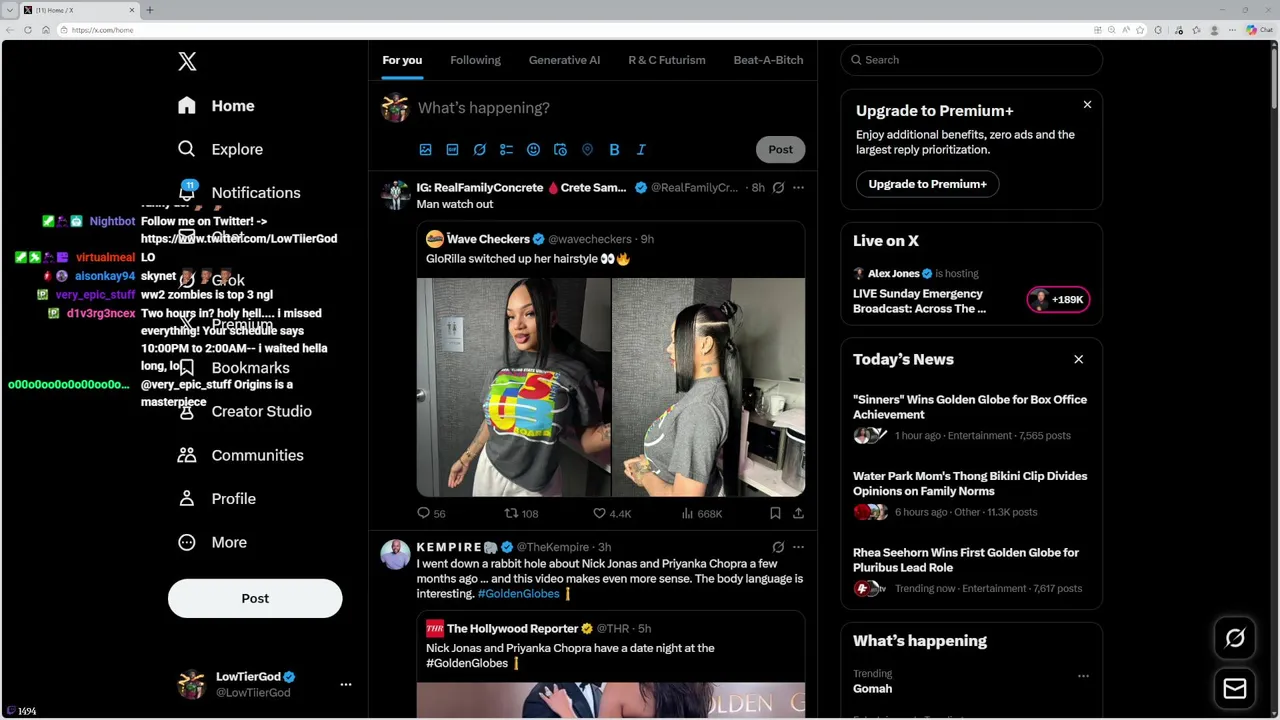This screenshot has height=720, width=1280.
Task: Click gray Post button in composer
Action: [780, 150]
